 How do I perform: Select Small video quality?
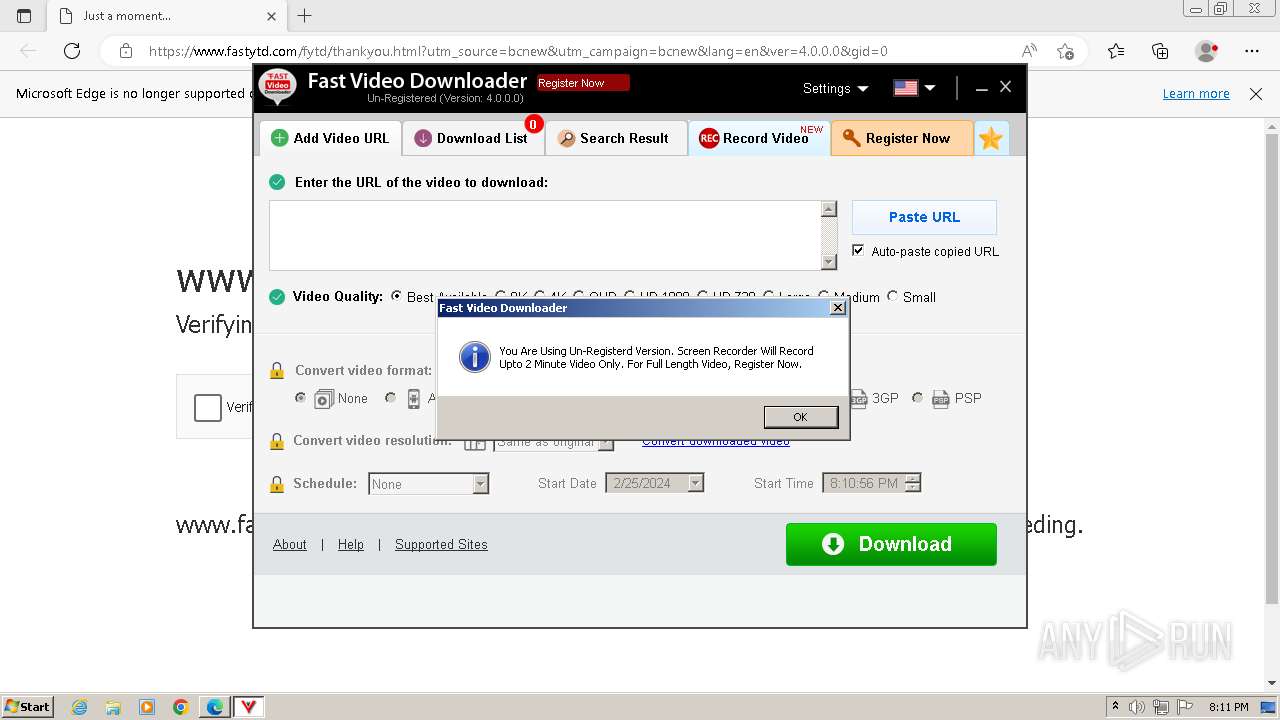(x=892, y=296)
